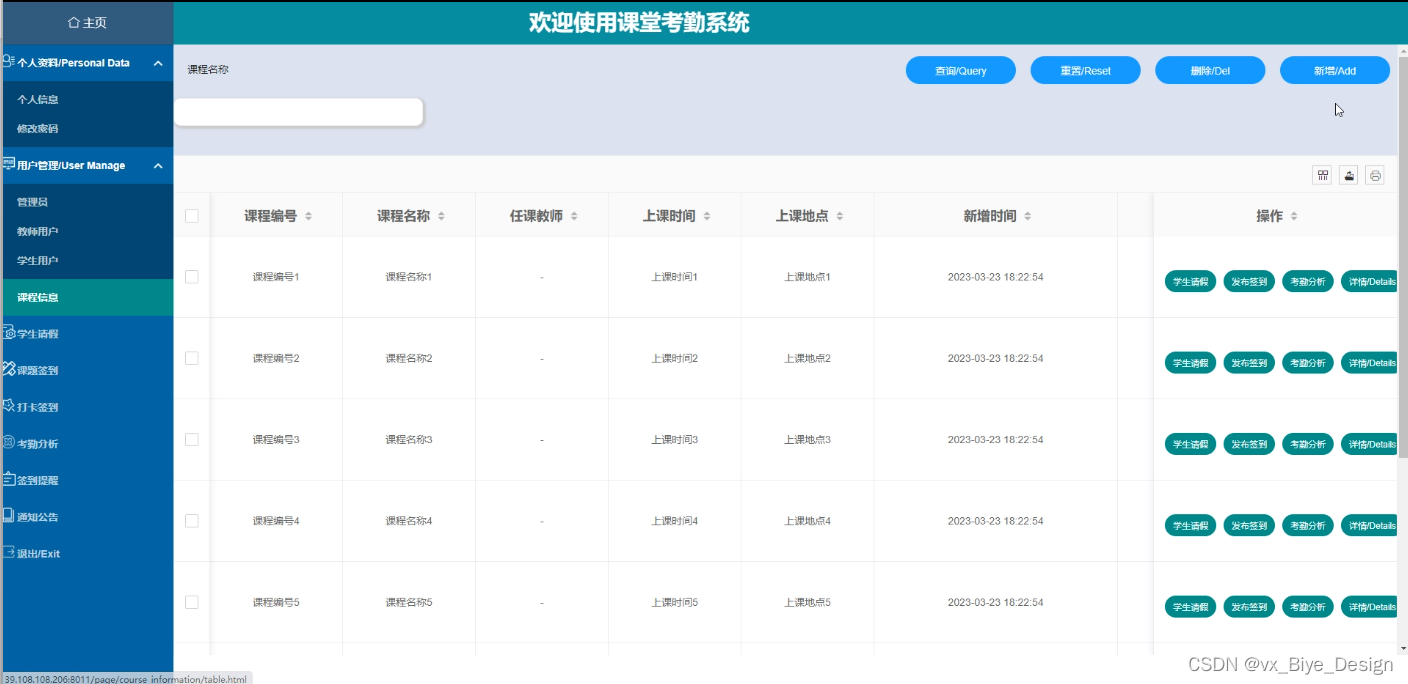Click the 新增/Add button
Viewport: 1408px width, 684px height.
tap(1335, 70)
